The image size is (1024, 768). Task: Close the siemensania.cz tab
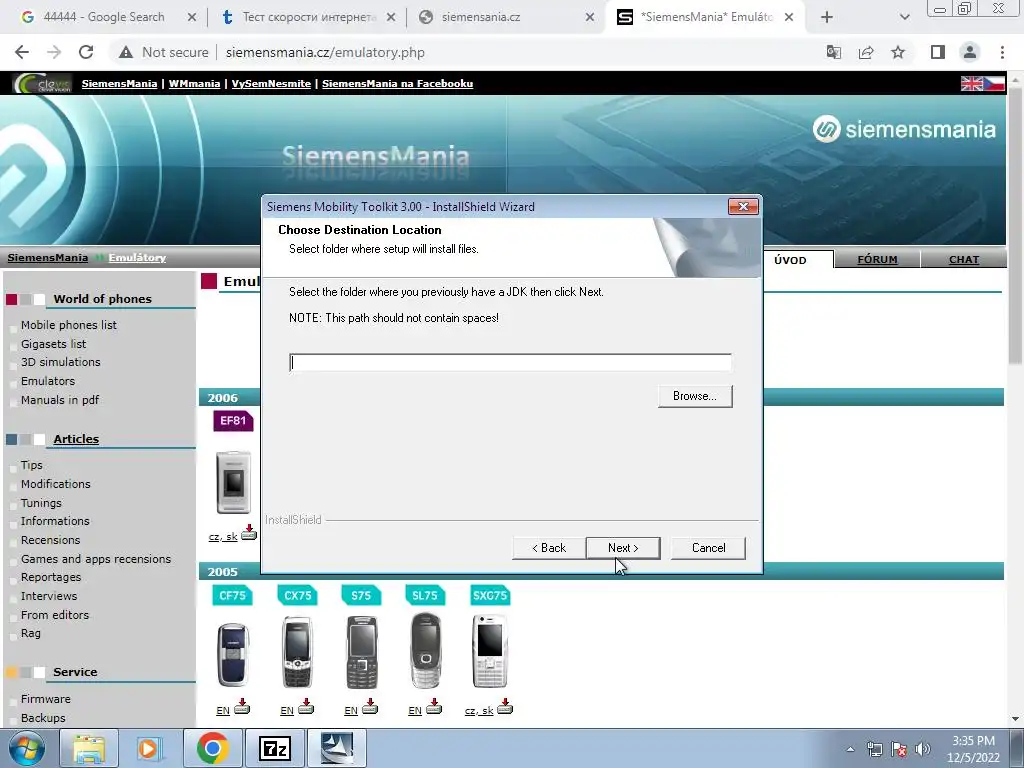pos(590,17)
